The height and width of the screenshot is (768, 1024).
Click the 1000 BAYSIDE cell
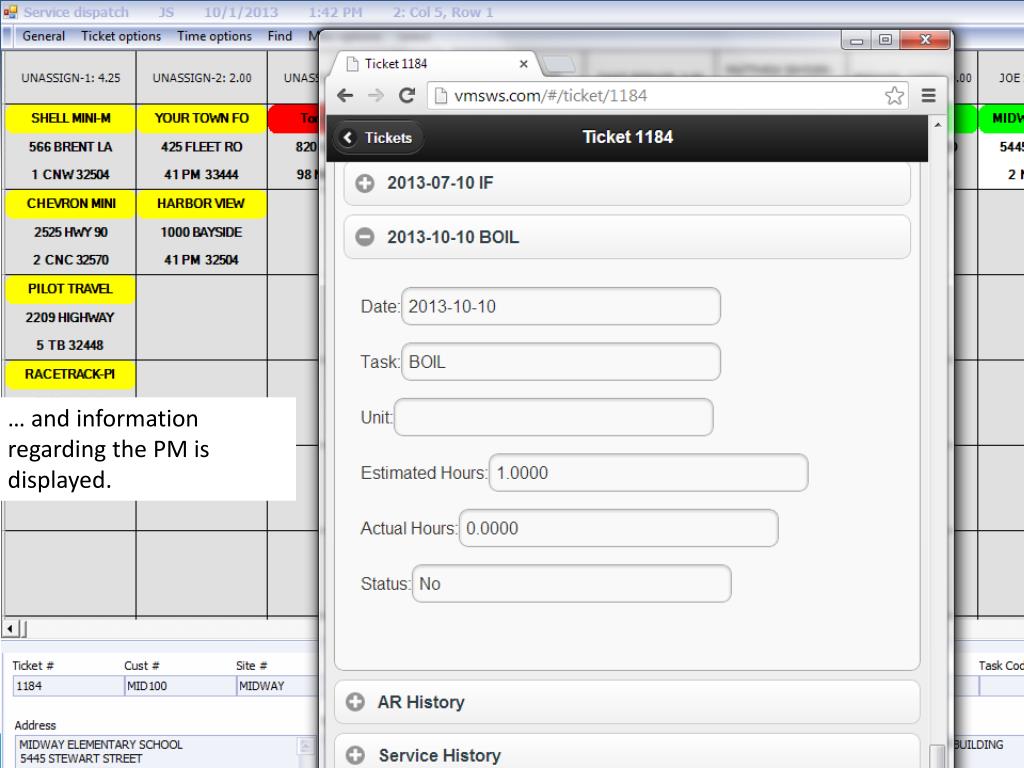point(201,232)
